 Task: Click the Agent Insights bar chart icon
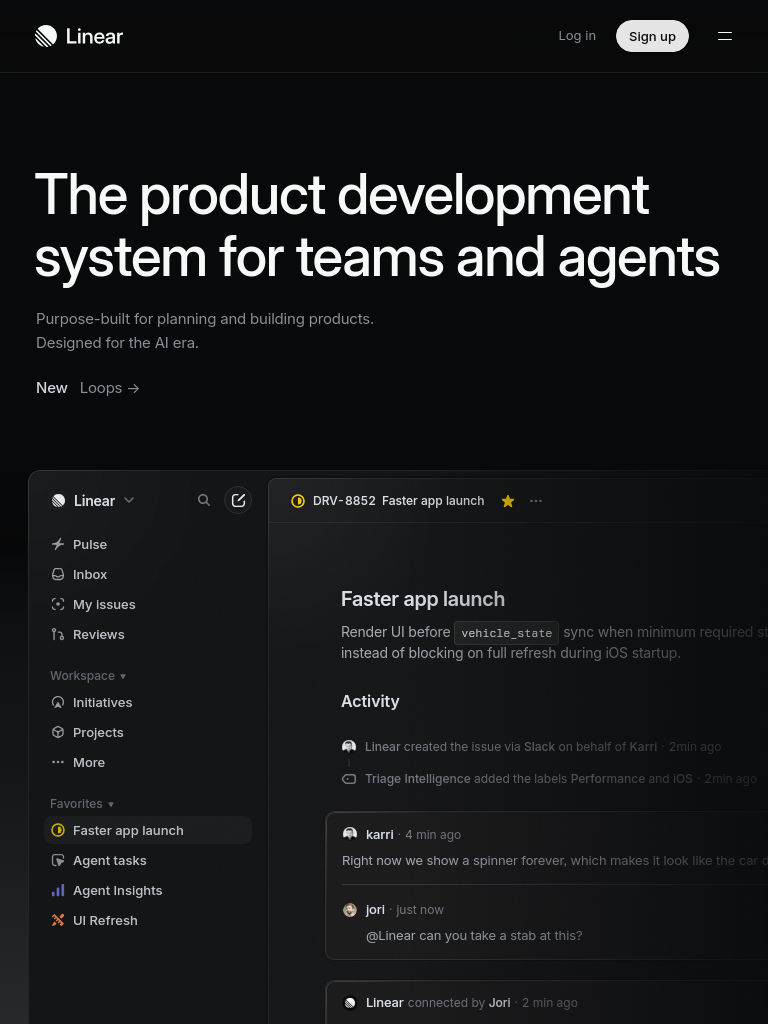(58, 890)
